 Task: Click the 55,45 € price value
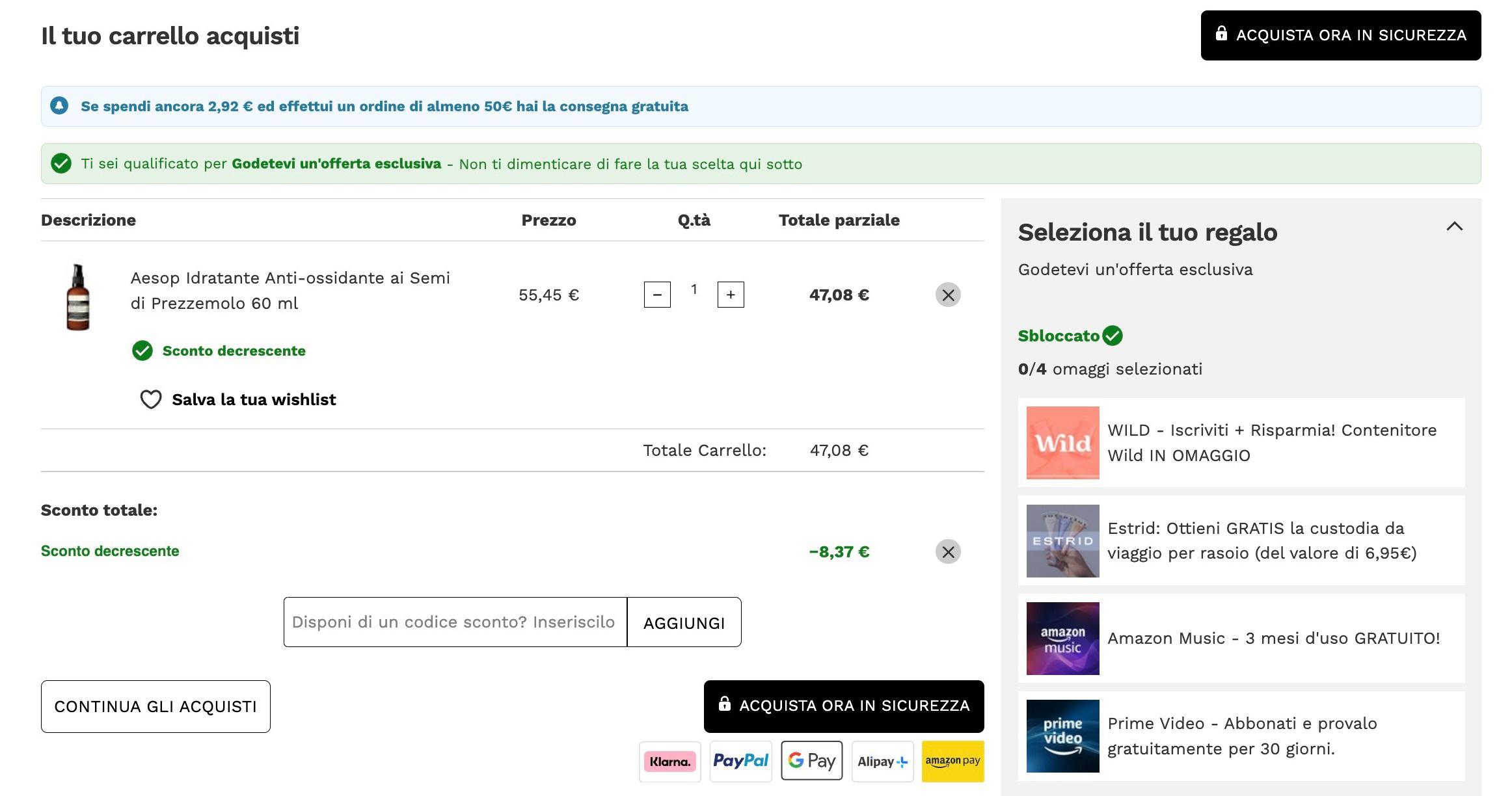click(x=548, y=295)
